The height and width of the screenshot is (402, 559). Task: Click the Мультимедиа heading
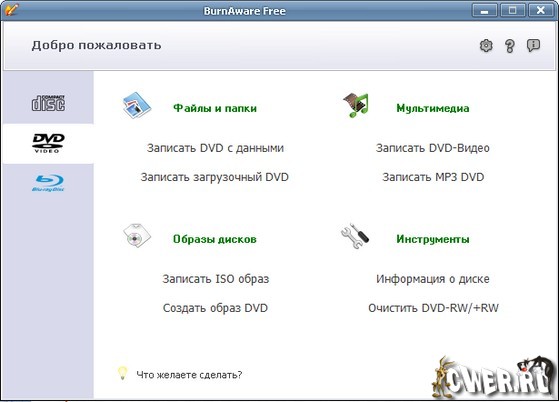click(x=433, y=108)
